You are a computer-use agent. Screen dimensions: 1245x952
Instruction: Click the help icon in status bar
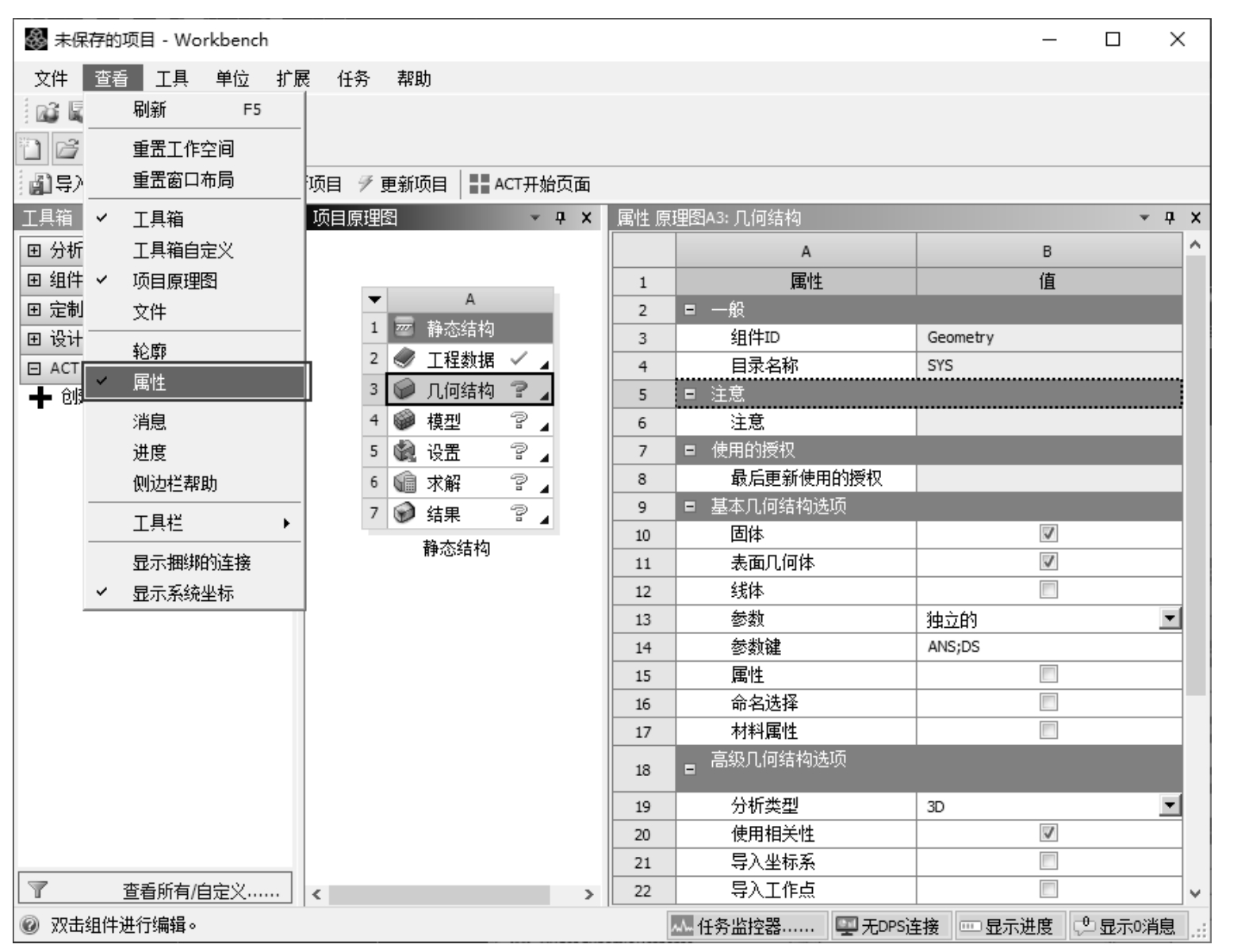(29, 925)
